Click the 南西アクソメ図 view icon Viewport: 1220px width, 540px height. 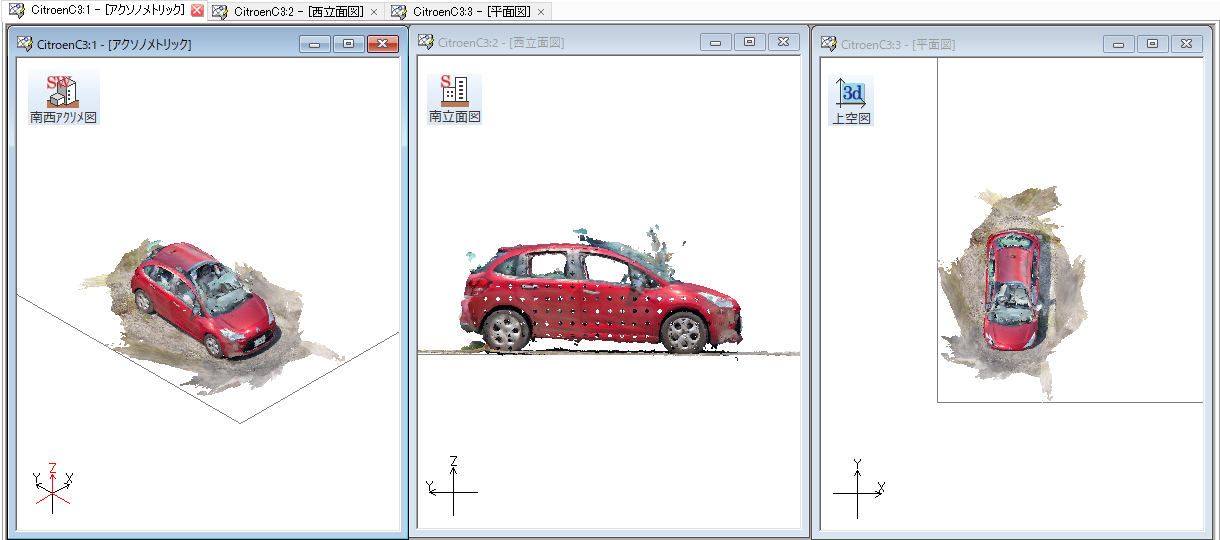[x=64, y=98]
